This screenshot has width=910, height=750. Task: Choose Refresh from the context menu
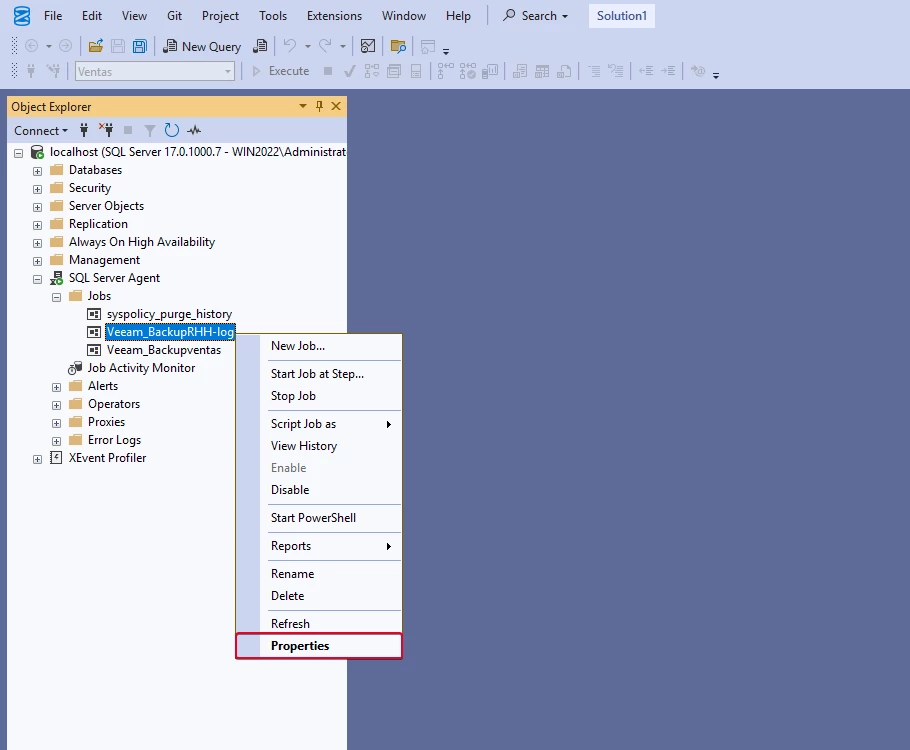tap(319, 623)
